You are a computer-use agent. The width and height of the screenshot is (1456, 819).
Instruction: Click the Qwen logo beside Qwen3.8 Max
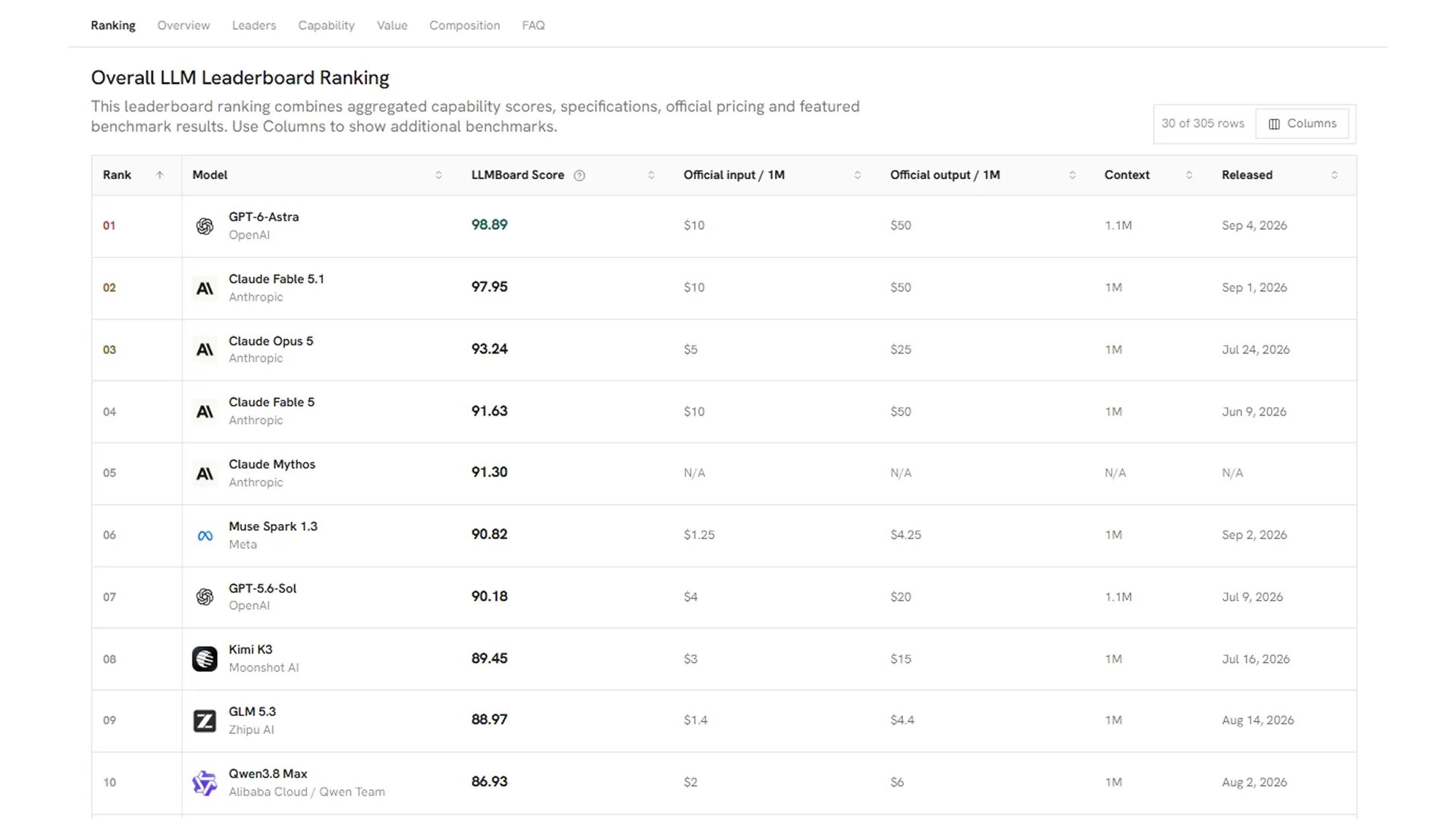pos(205,783)
